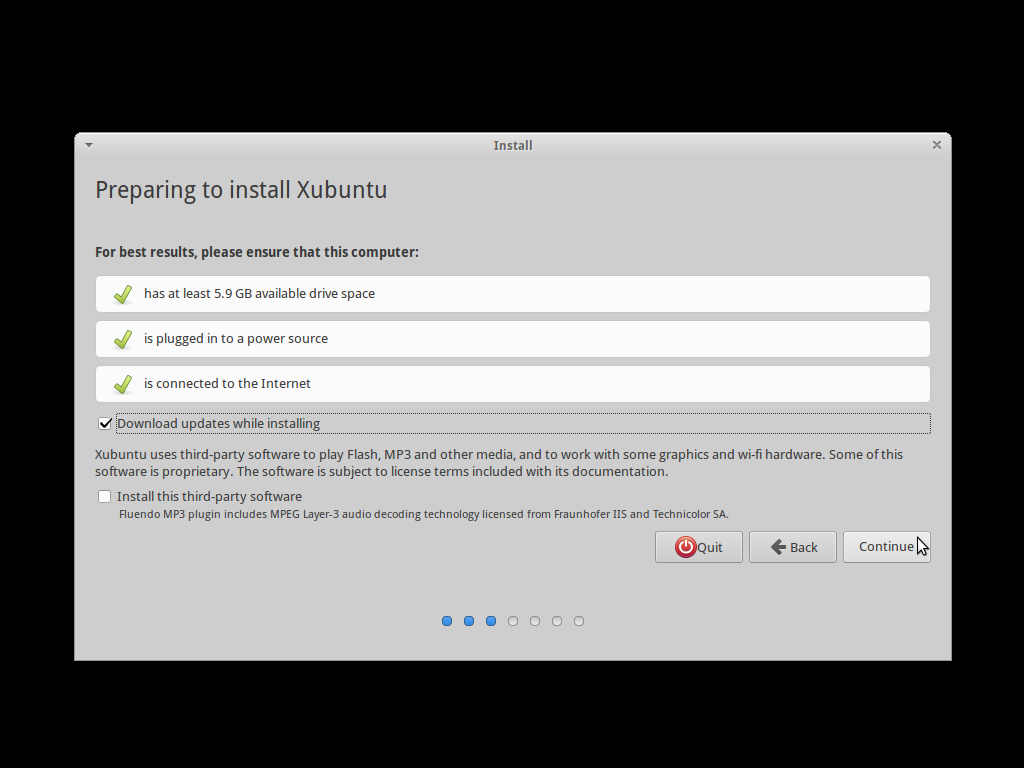Close the Install window
The image size is (1024, 768).
tap(936, 145)
